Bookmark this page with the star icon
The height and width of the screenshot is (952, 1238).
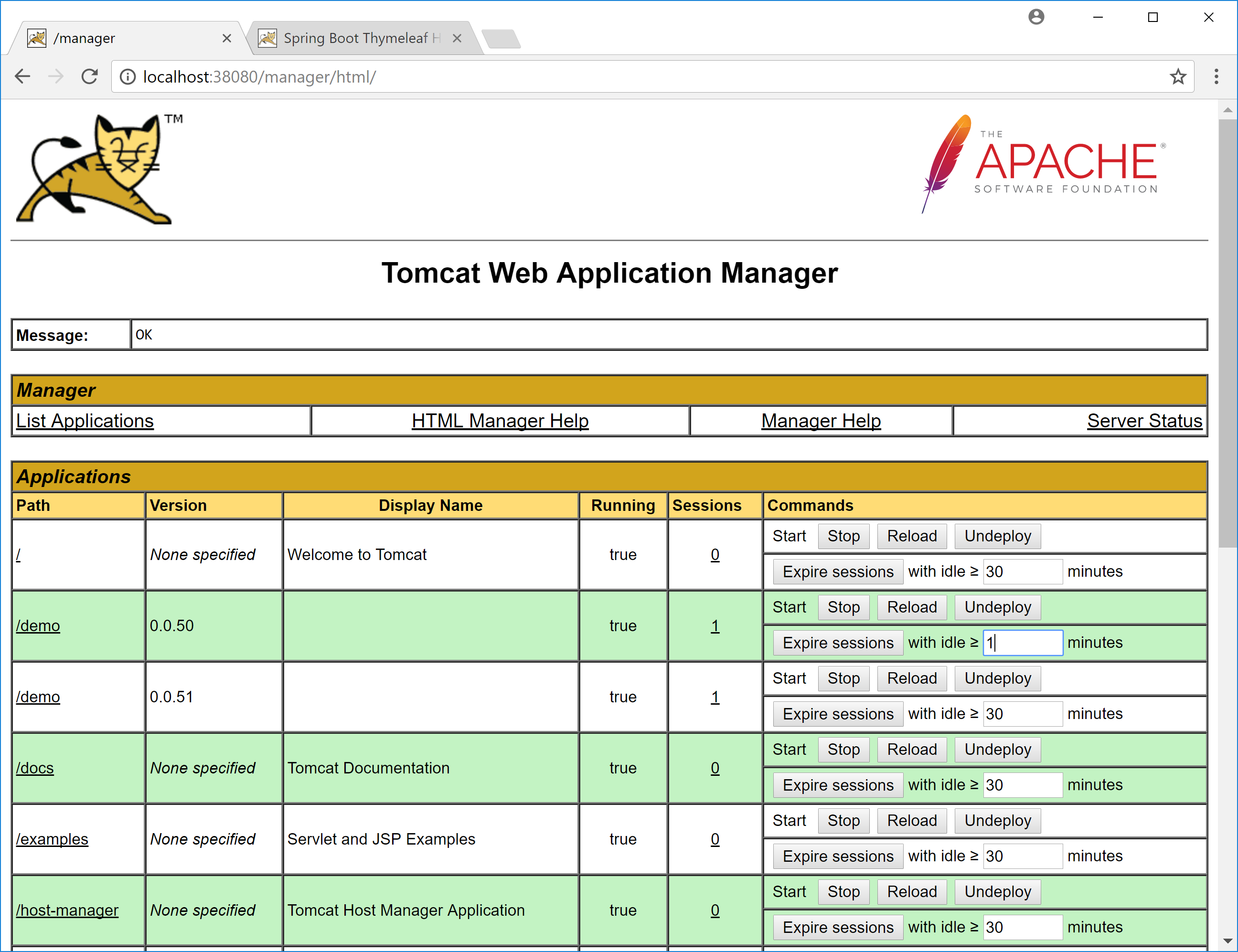click(x=1178, y=76)
